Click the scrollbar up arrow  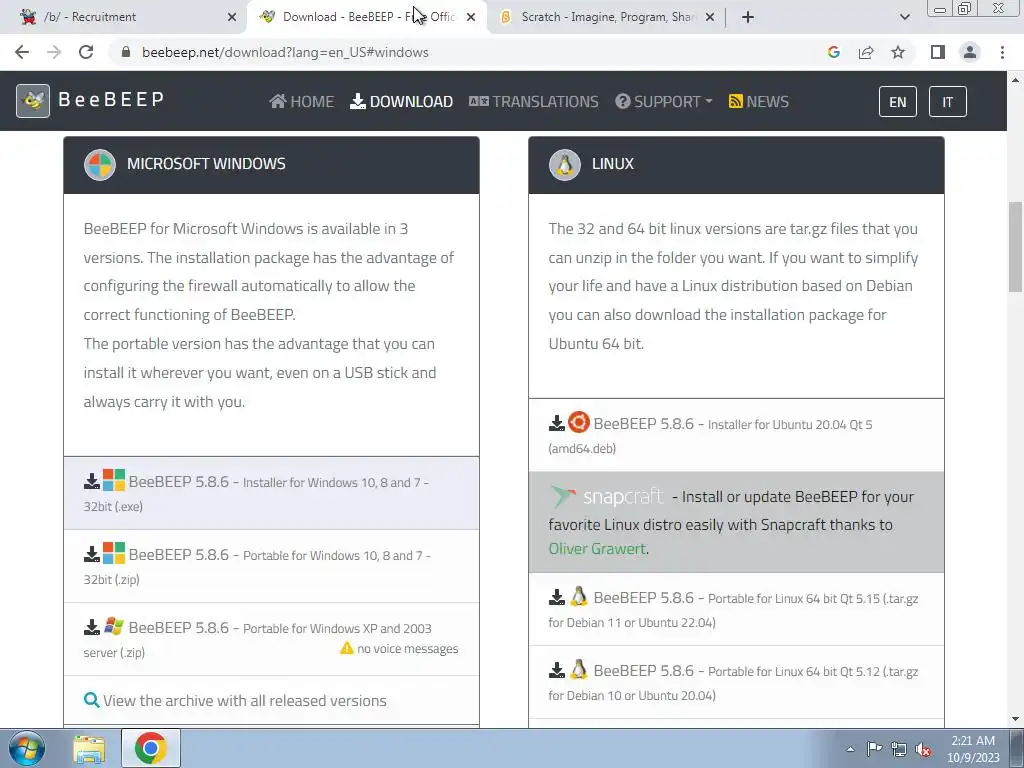click(x=1015, y=79)
